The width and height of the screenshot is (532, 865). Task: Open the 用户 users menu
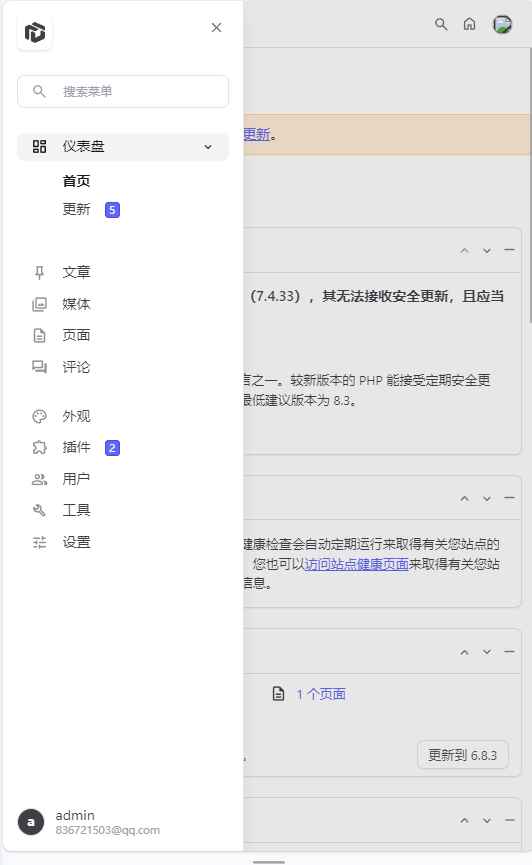76,479
